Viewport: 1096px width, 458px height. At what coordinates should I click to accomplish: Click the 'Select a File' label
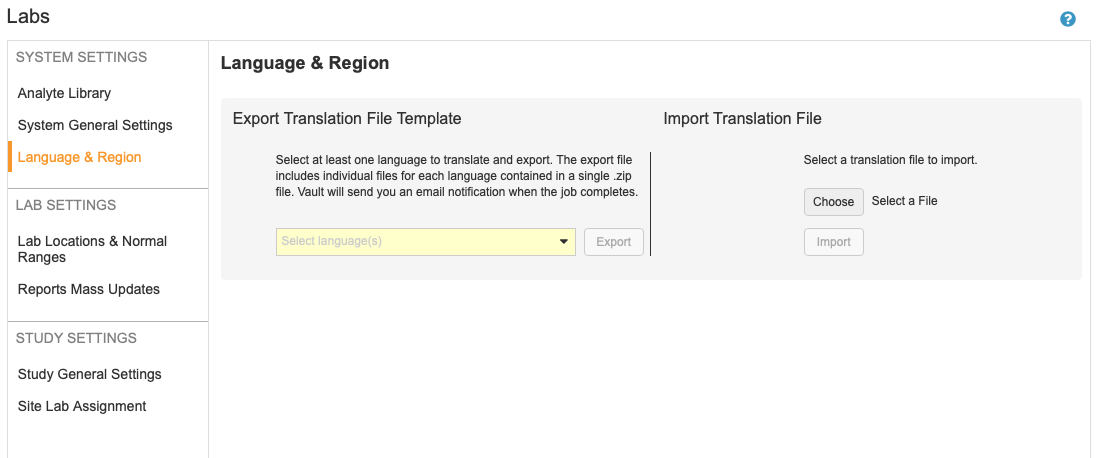[904, 201]
